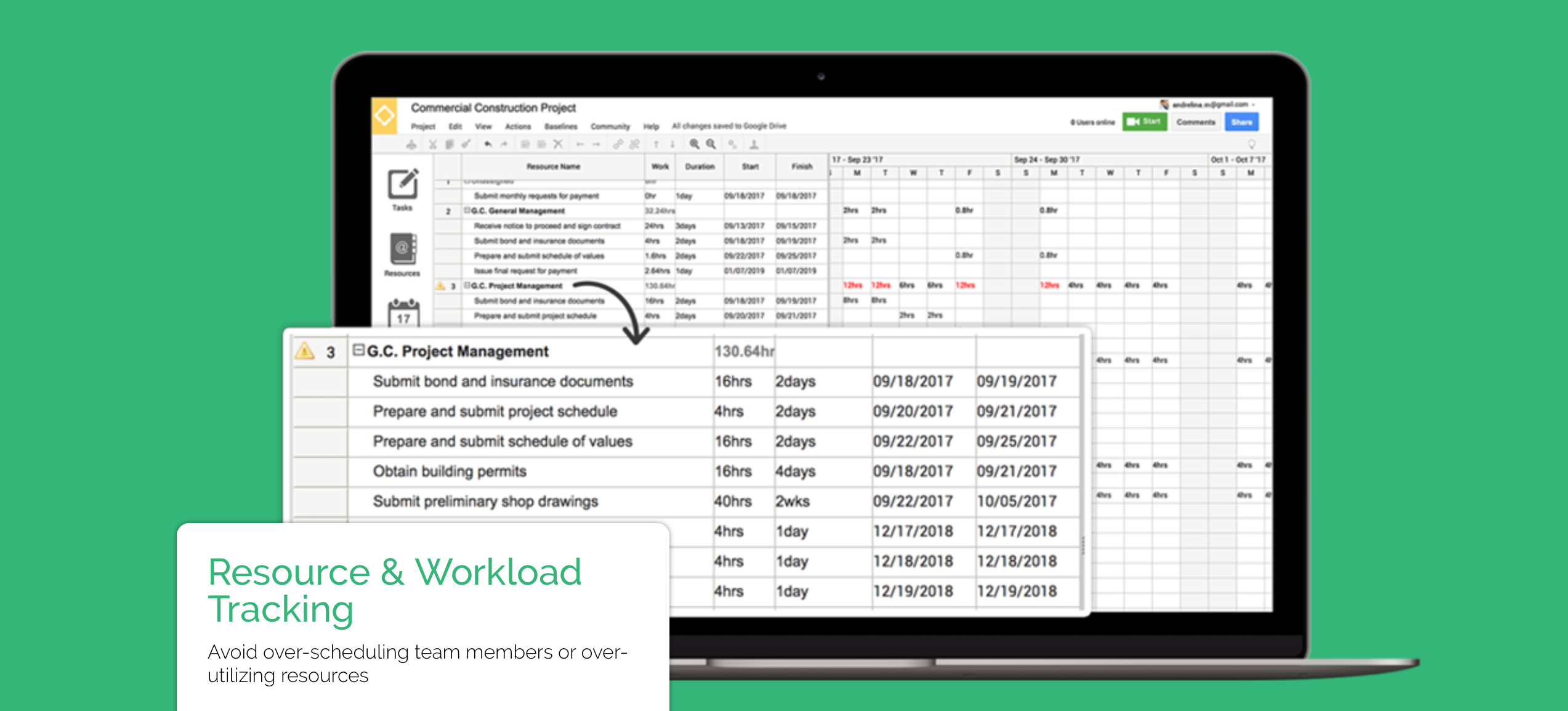Click the Unlink tasks broken-chain icon

(x=634, y=144)
